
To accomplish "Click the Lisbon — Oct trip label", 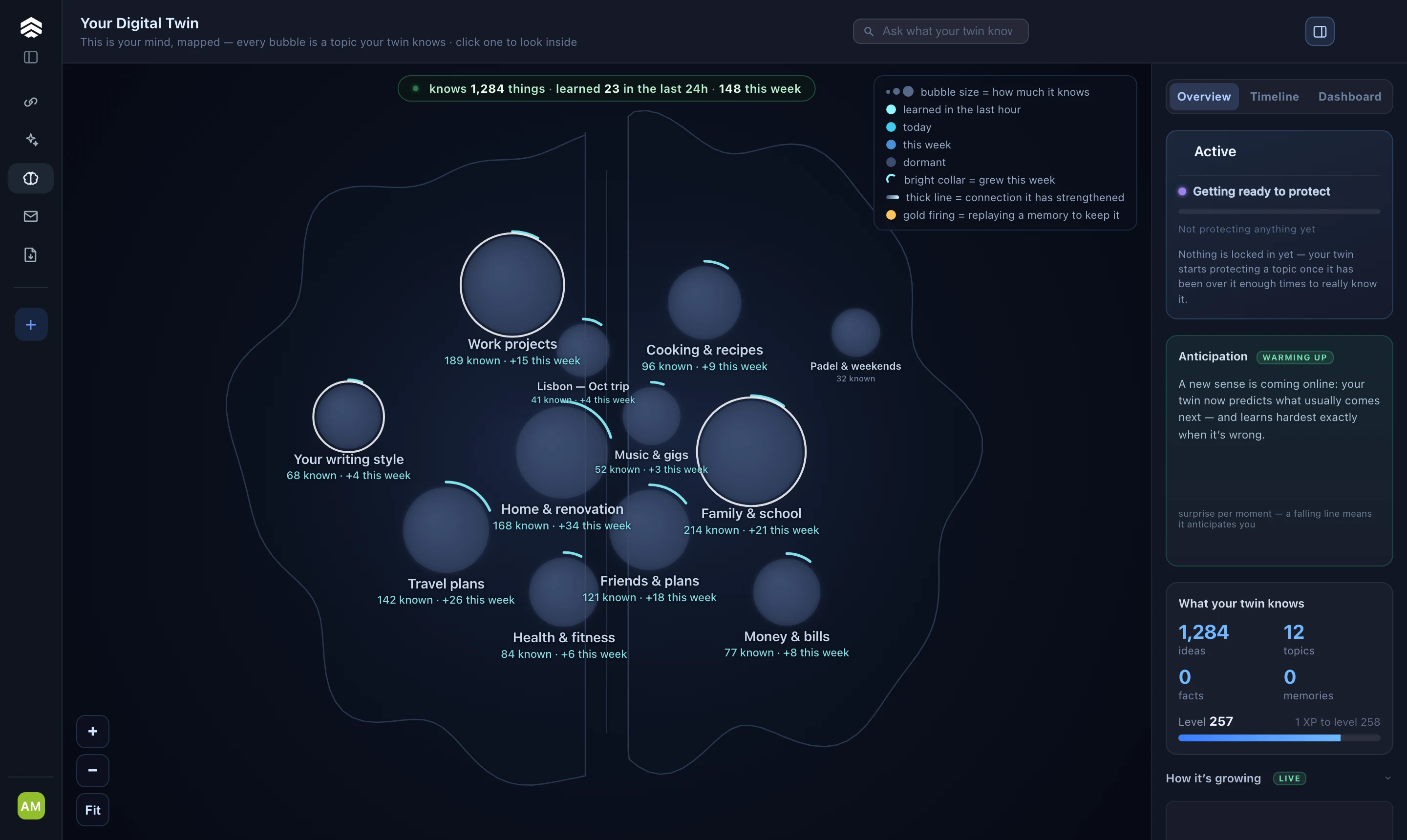I will coord(583,386).
